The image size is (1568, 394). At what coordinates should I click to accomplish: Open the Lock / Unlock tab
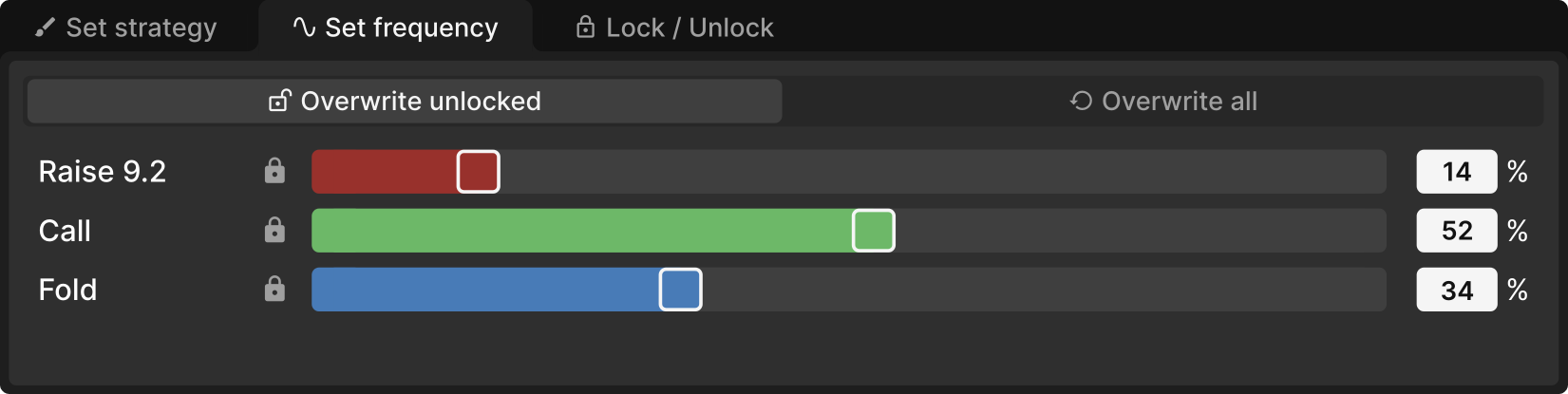click(674, 28)
